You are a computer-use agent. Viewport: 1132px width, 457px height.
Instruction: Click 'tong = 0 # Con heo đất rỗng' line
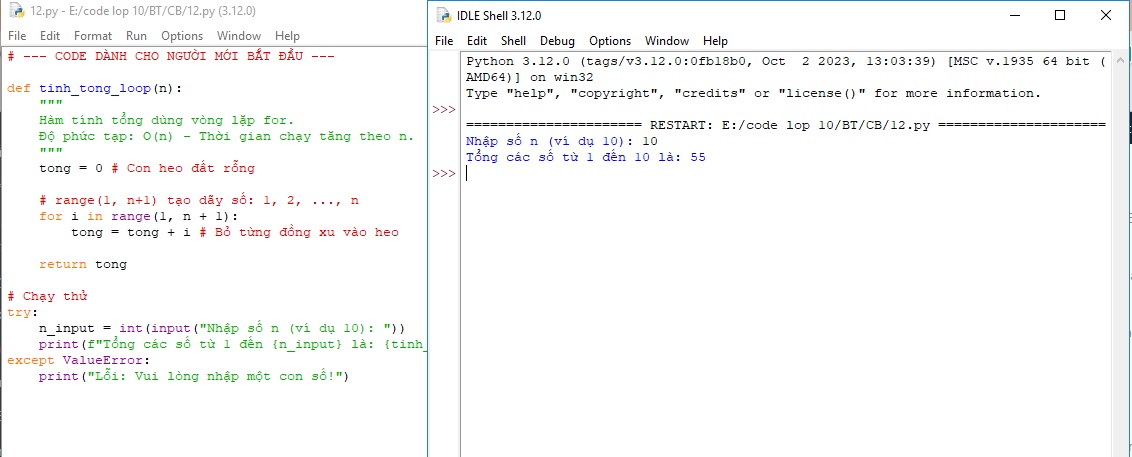(x=147, y=168)
